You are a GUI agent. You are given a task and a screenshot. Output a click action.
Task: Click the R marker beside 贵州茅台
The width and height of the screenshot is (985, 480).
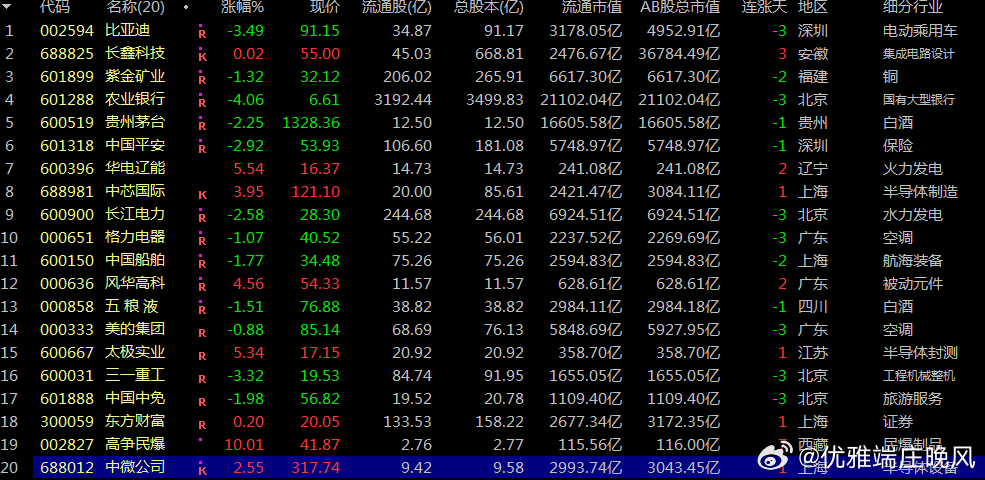[x=202, y=126]
